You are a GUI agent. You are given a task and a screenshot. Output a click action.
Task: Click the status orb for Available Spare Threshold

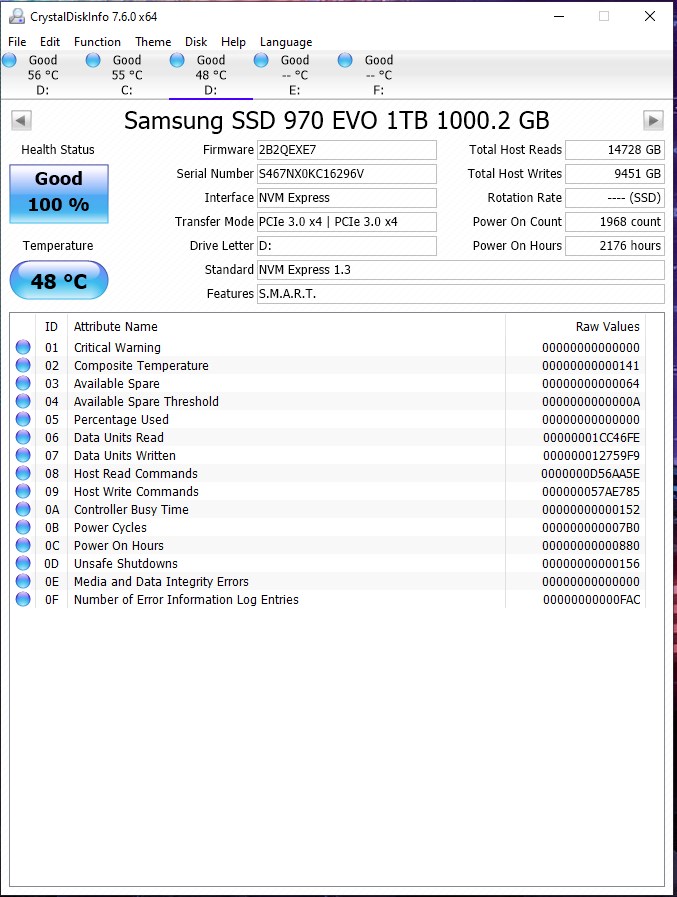(23, 401)
